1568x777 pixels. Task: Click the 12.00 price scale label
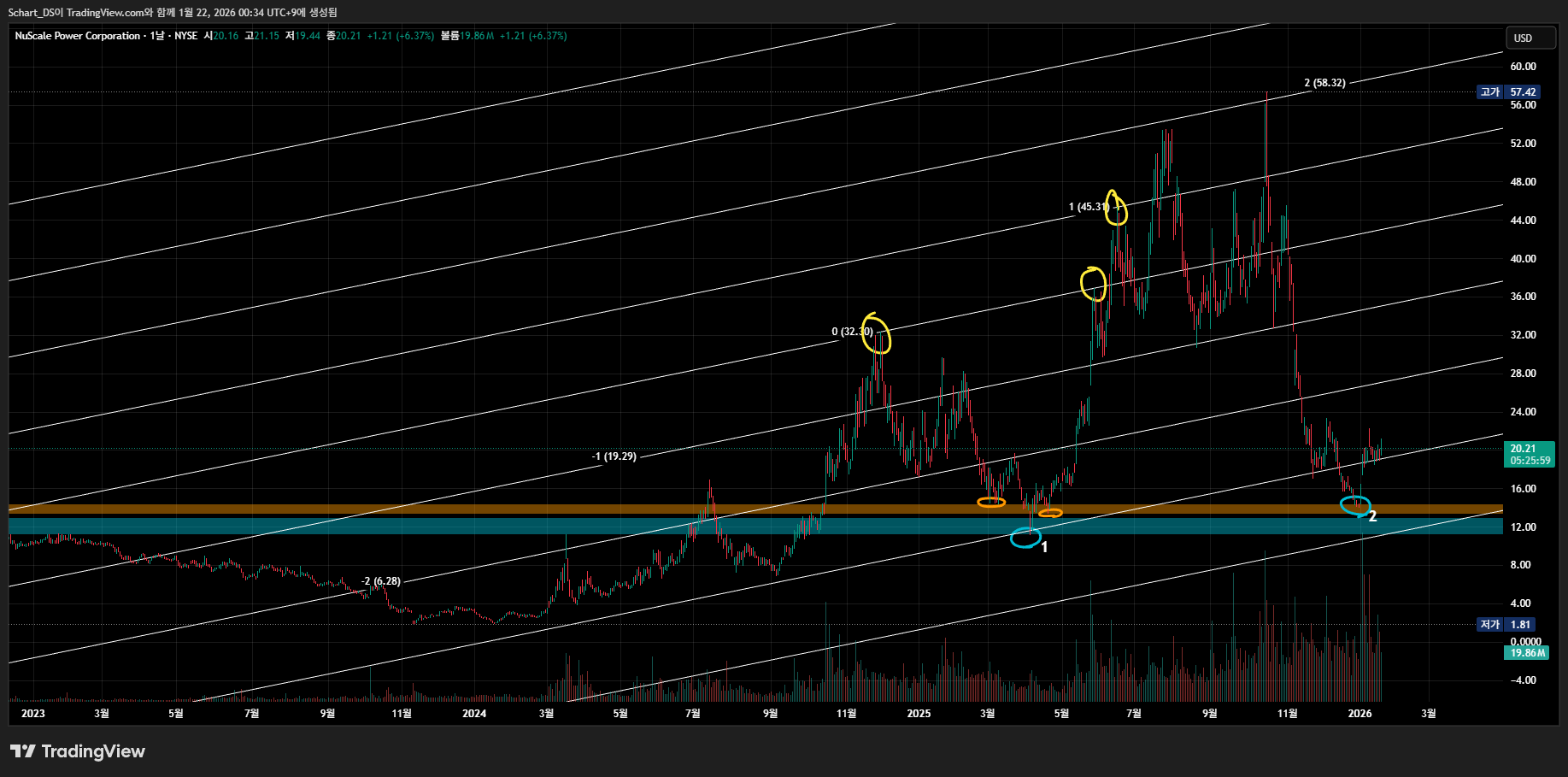coord(1523,527)
